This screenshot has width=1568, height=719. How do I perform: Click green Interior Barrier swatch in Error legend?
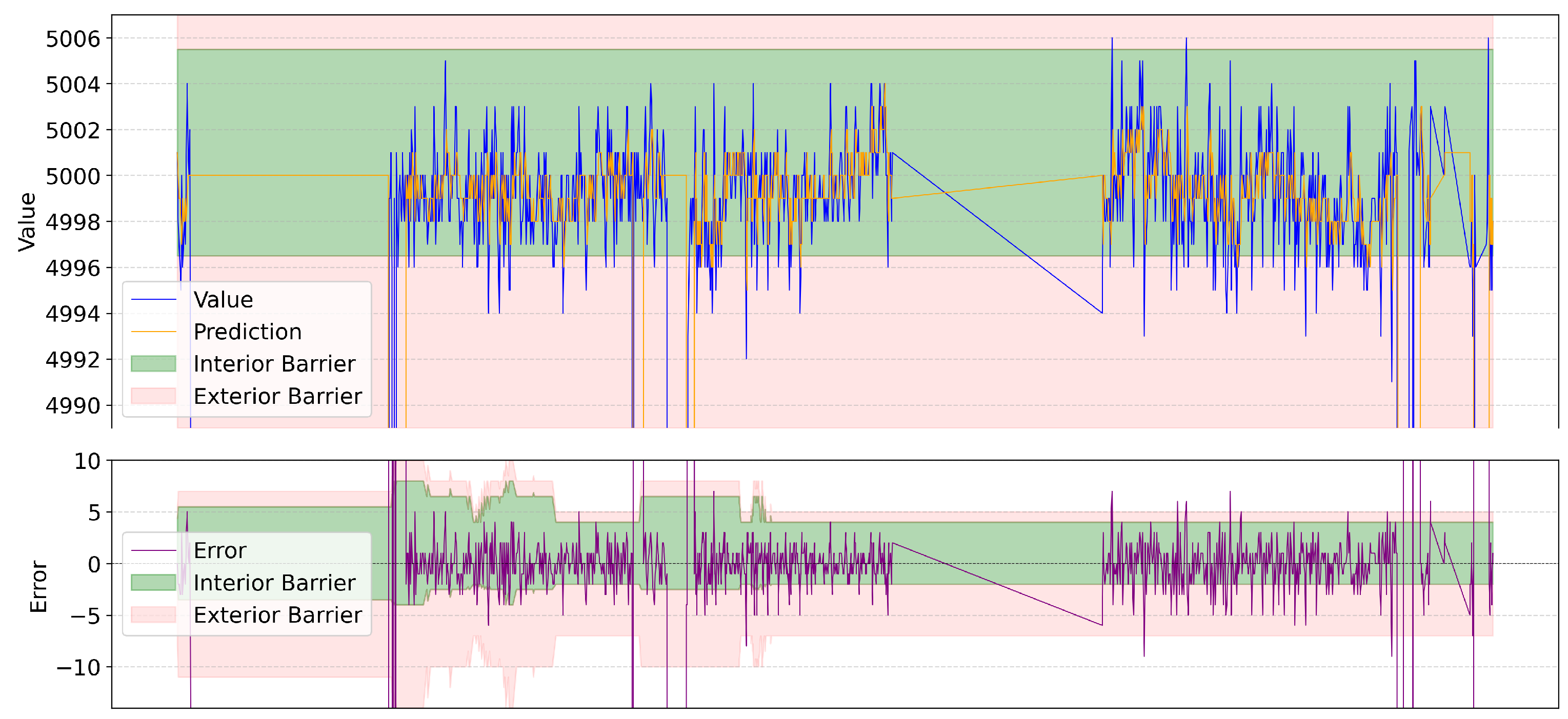(153, 583)
